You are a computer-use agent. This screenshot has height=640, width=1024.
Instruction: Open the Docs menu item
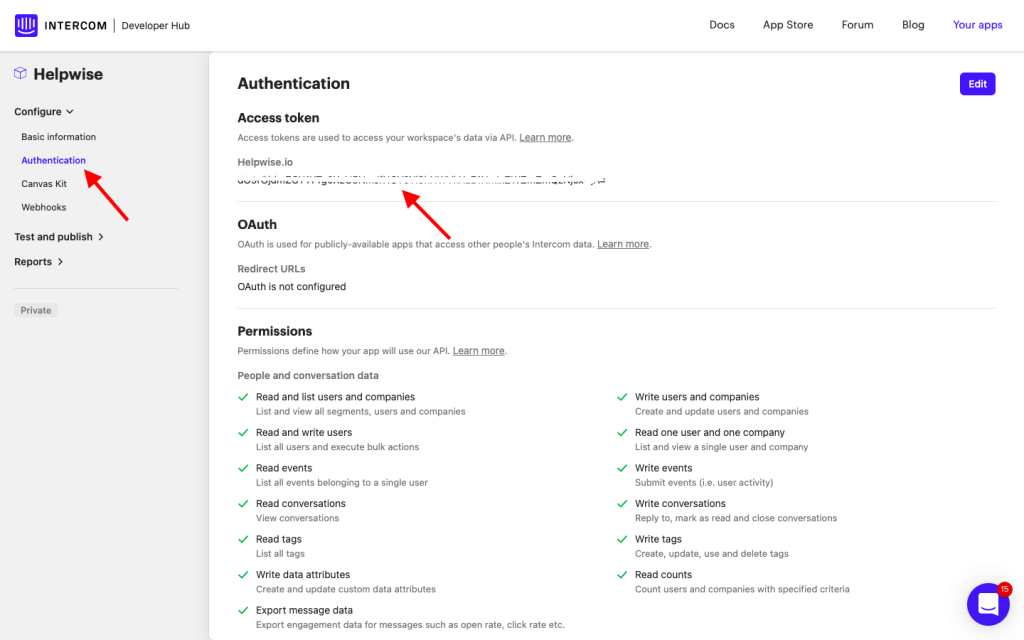click(x=722, y=25)
